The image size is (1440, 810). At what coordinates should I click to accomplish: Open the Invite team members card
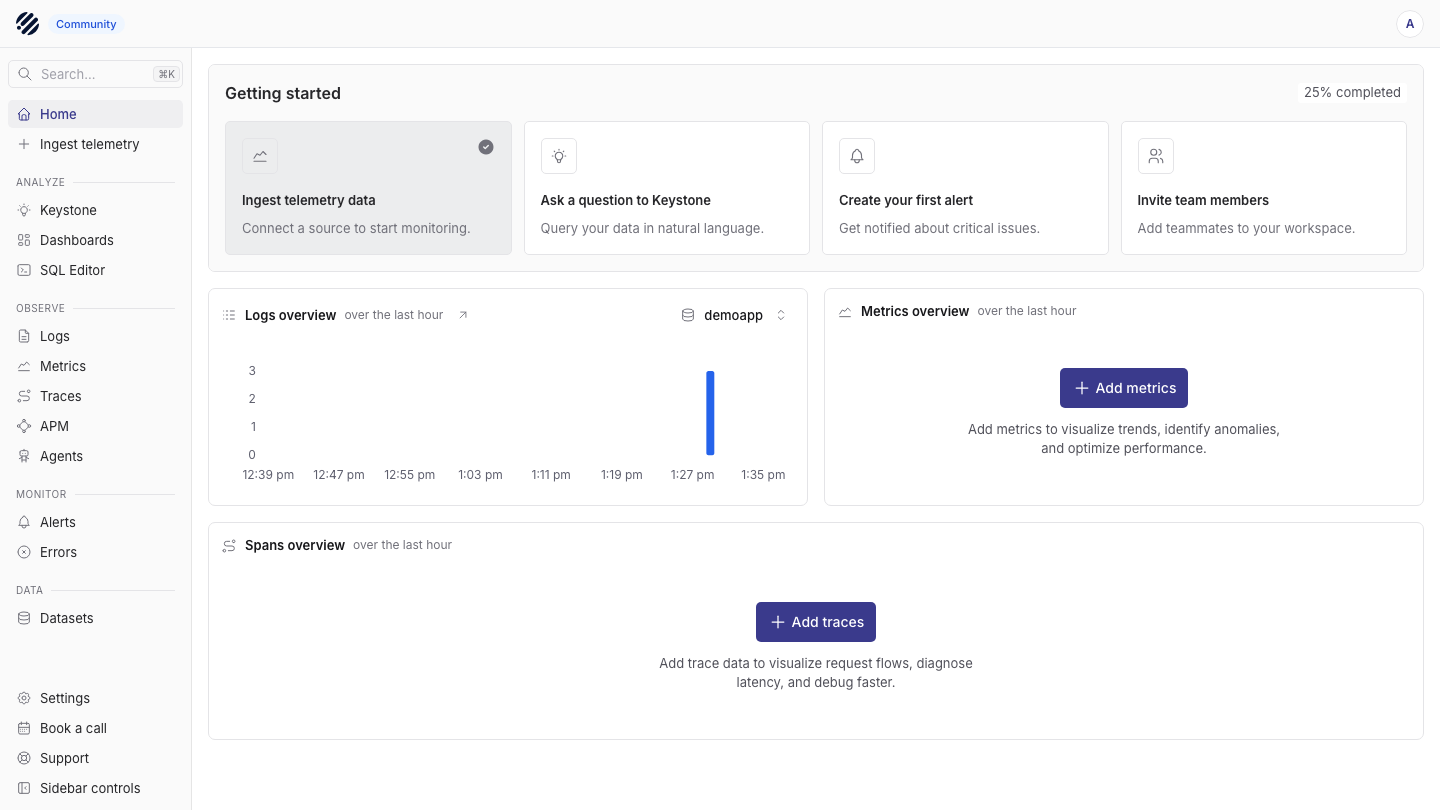click(x=1264, y=188)
